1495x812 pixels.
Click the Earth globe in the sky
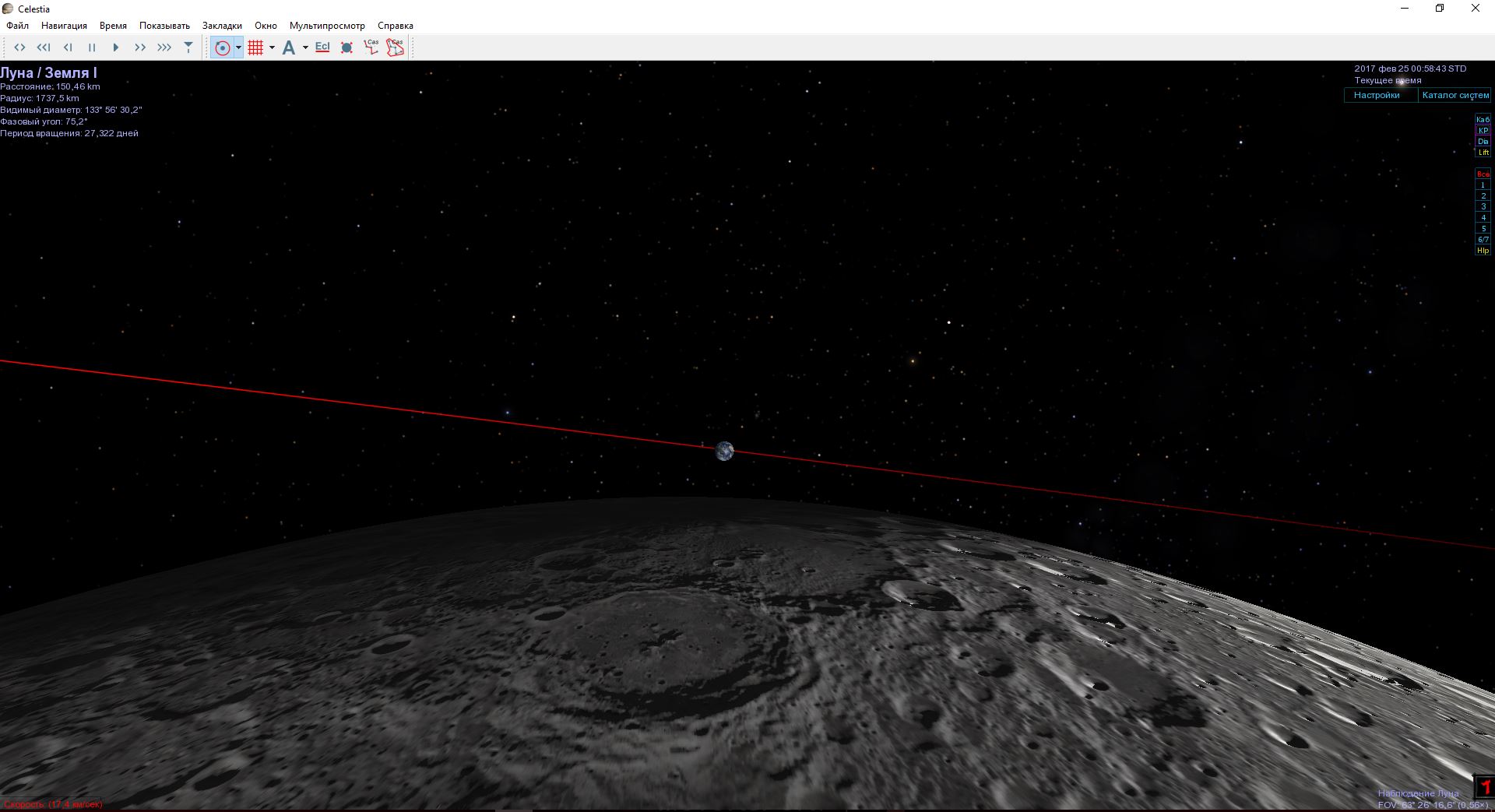tap(724, 451)
